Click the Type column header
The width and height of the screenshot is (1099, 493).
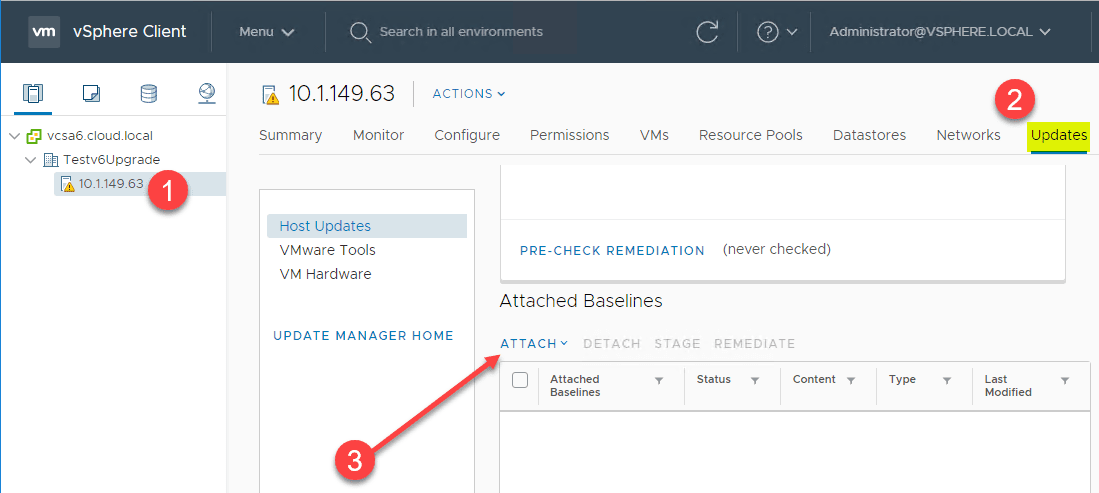(x=902, y=379)
